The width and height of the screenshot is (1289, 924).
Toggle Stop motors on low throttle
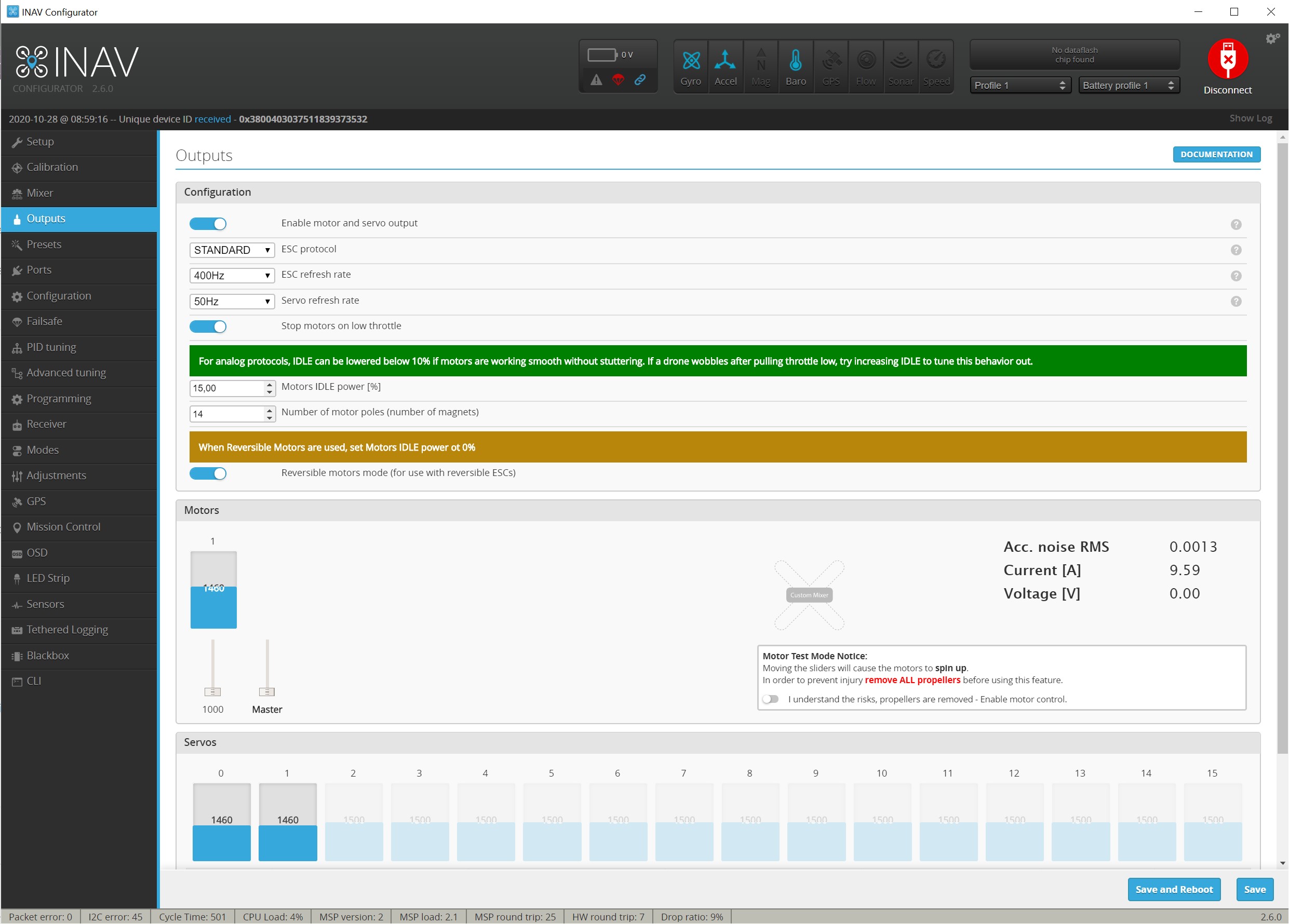click(208, 327)
